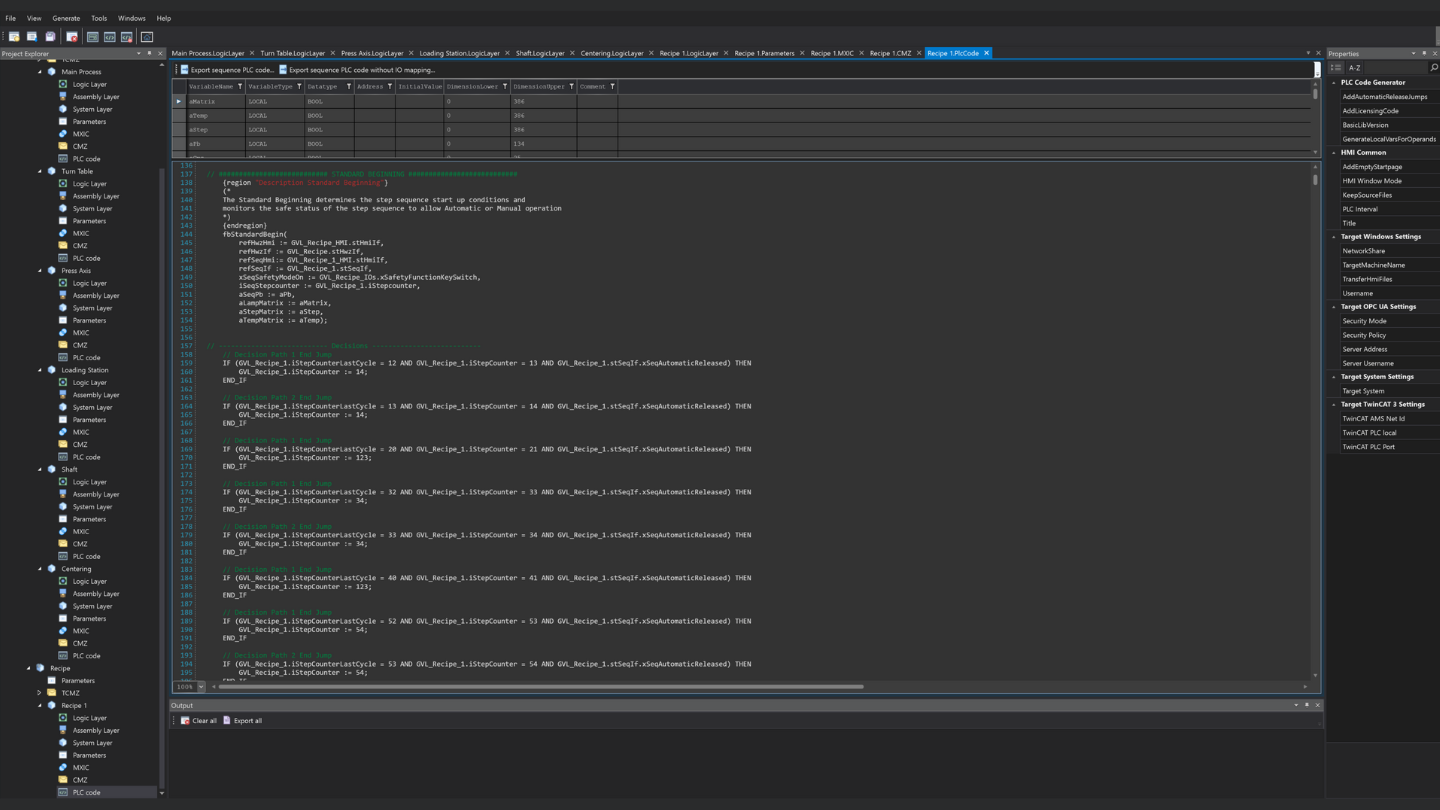Collapse the HMI Common property group

point(1334,153)
